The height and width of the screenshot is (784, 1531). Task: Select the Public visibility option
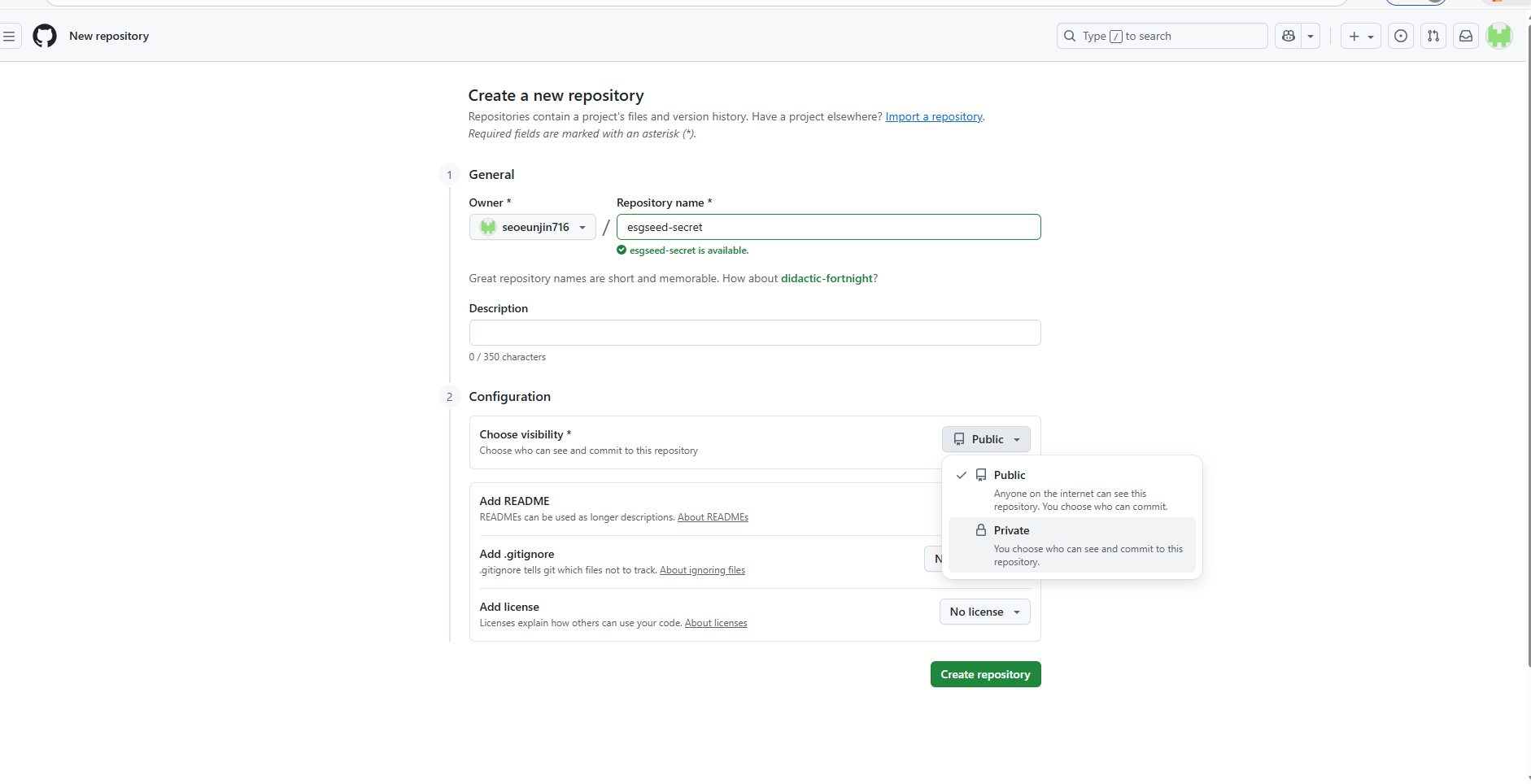(1071, 490)
